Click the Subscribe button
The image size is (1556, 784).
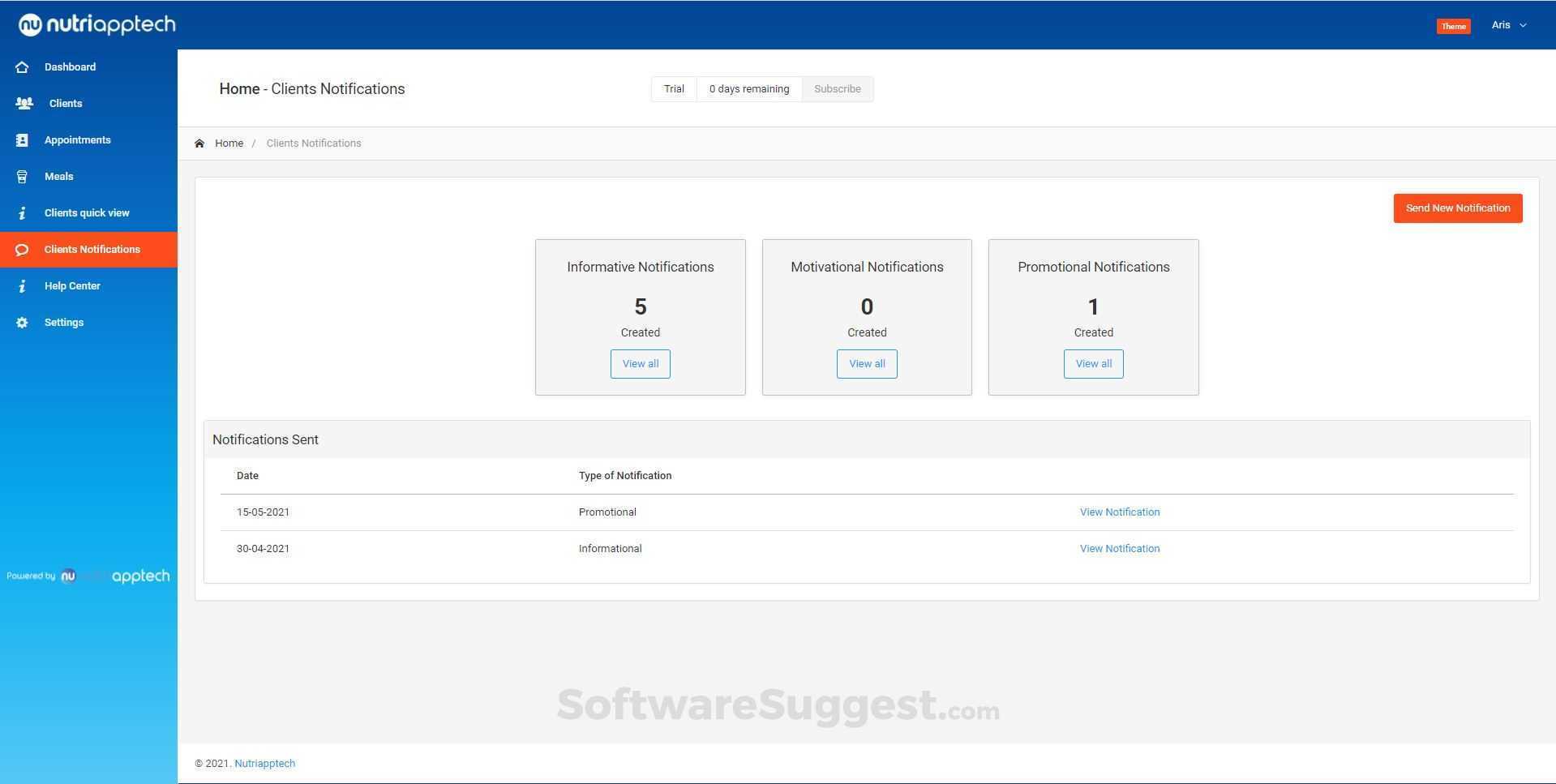coord(837,88)
